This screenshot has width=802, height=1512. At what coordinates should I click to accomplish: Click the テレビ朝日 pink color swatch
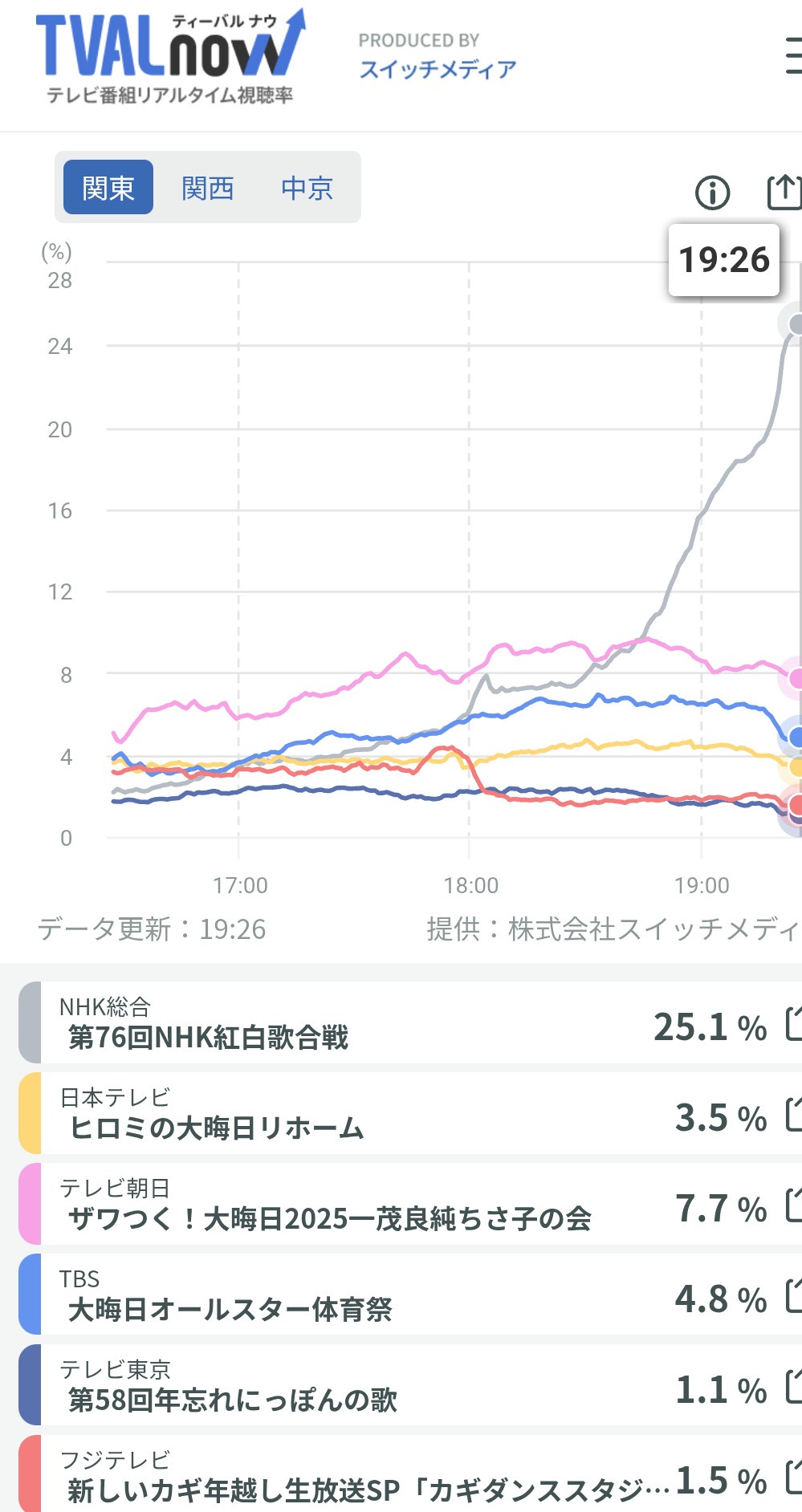point(30,1204)
